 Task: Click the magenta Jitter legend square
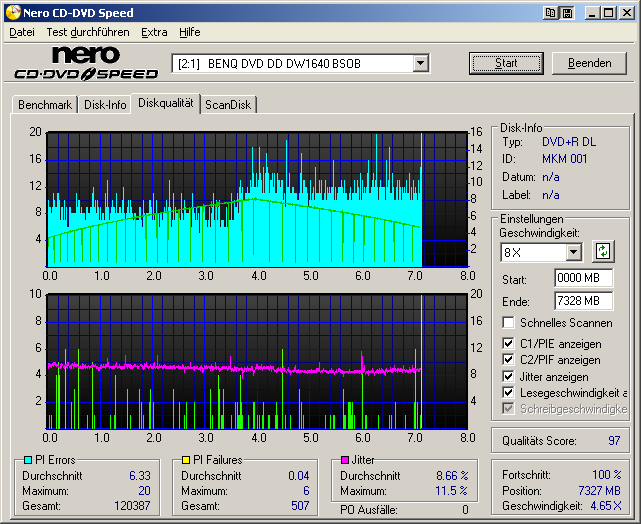[344, 460]
